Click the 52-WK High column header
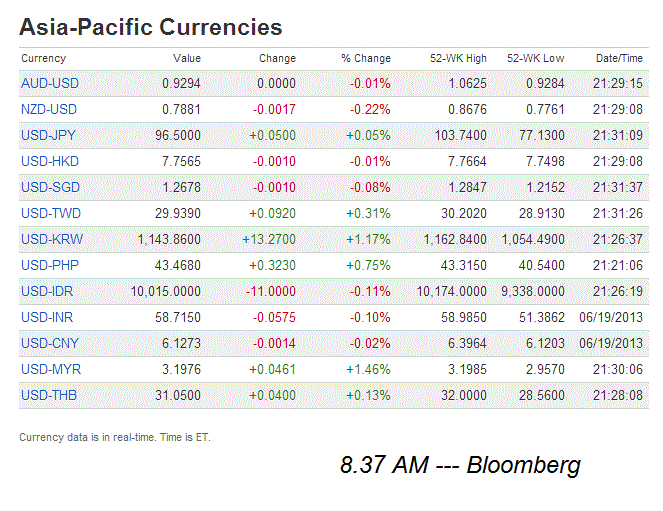The height and width of the screenshot is (511, 663). (x=458, y=58)
